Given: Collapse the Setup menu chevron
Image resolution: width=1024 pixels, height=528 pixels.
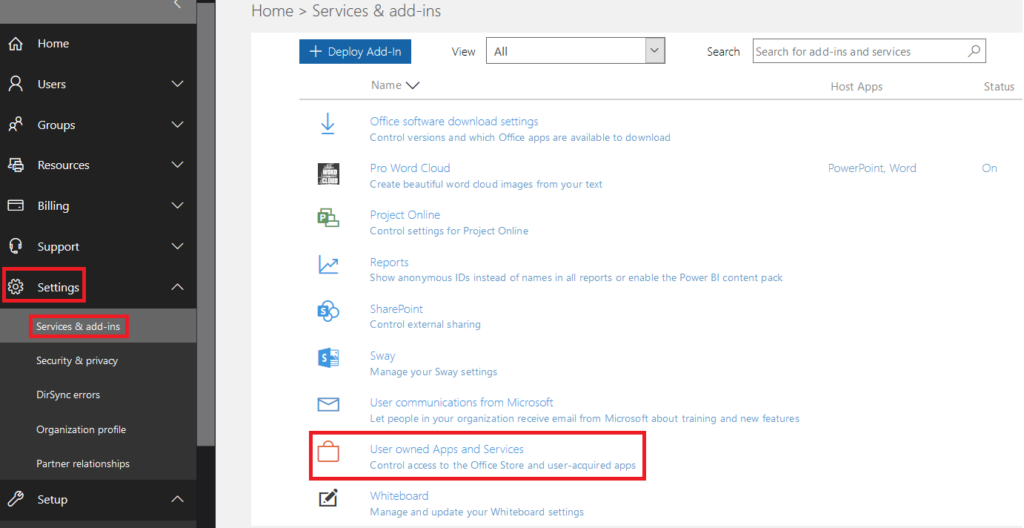Looking at the screenshot, I should tap(177, 499).
